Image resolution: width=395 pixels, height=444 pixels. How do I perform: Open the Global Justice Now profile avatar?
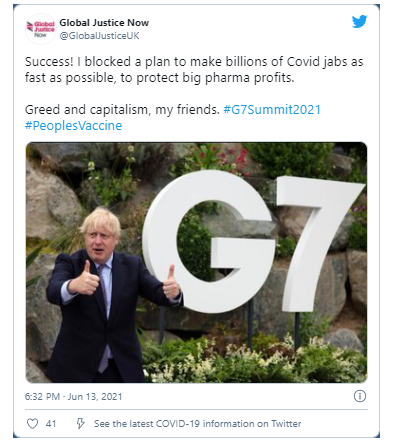(41, 29)
